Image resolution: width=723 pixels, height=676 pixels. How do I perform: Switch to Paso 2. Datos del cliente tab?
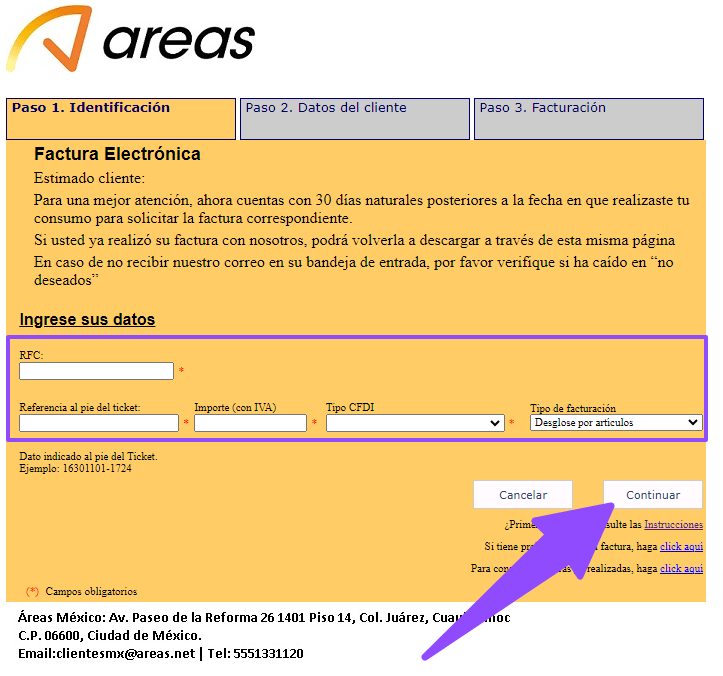pos(354,118)
